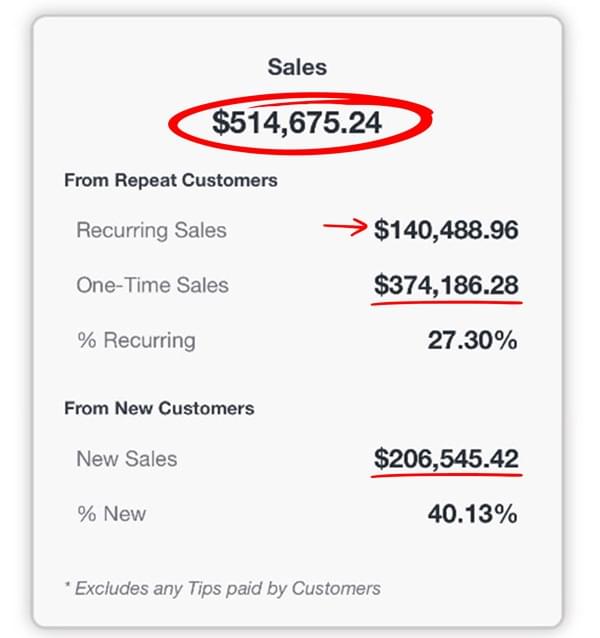Click the New Sales label
This screenshot has width=600, height=638.
point(126,459)
